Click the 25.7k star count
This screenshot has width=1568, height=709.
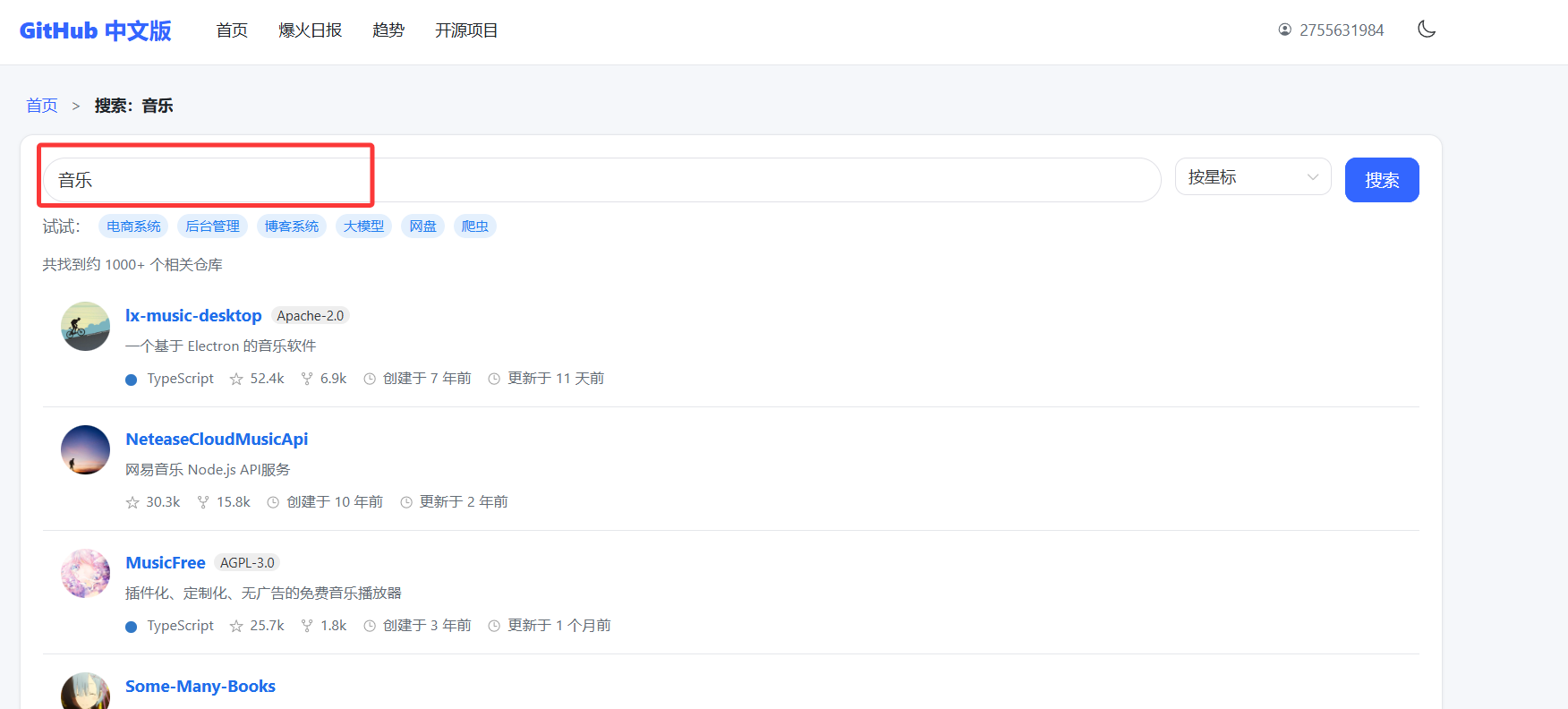pos(267,626)
